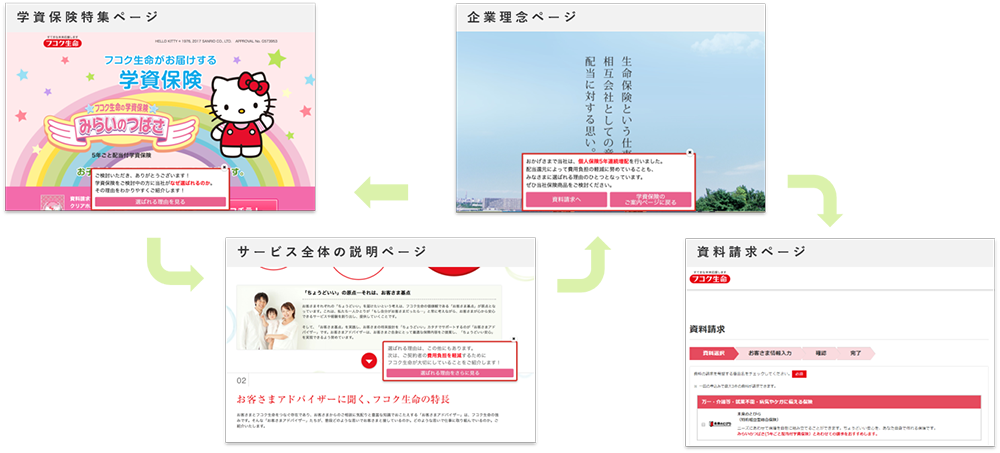
Task: Select the お客さま情報入力 step tab
Action: (x=769, y=353)
